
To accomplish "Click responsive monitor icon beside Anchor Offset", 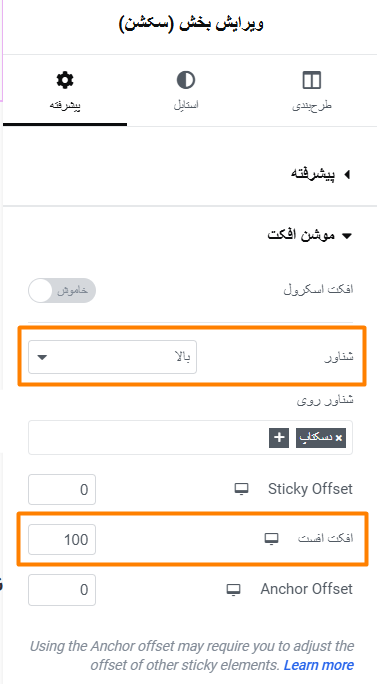I will pyautogui.click(x=234, y=589).
